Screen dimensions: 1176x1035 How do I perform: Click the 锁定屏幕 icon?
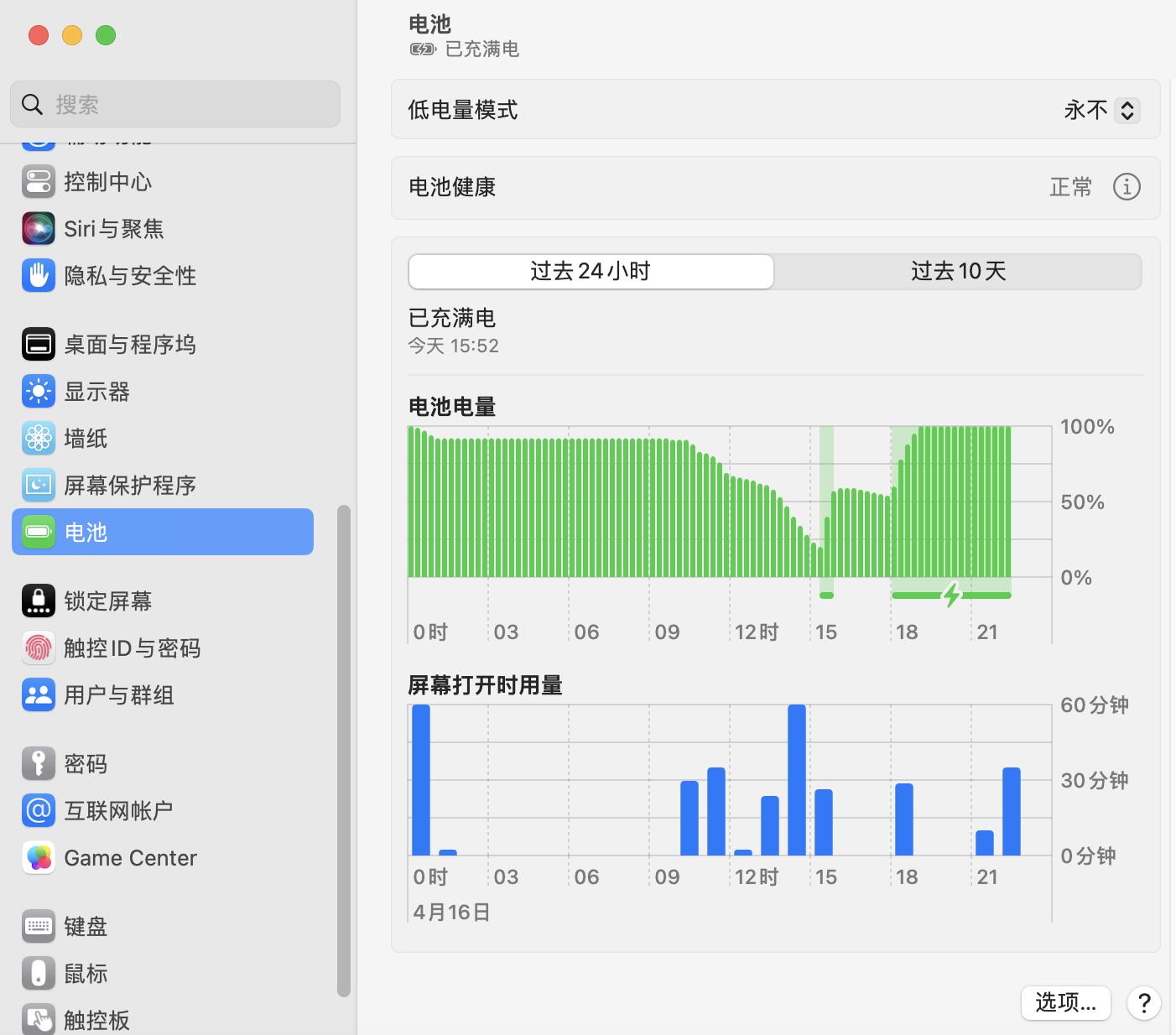[x=108, y=601]
